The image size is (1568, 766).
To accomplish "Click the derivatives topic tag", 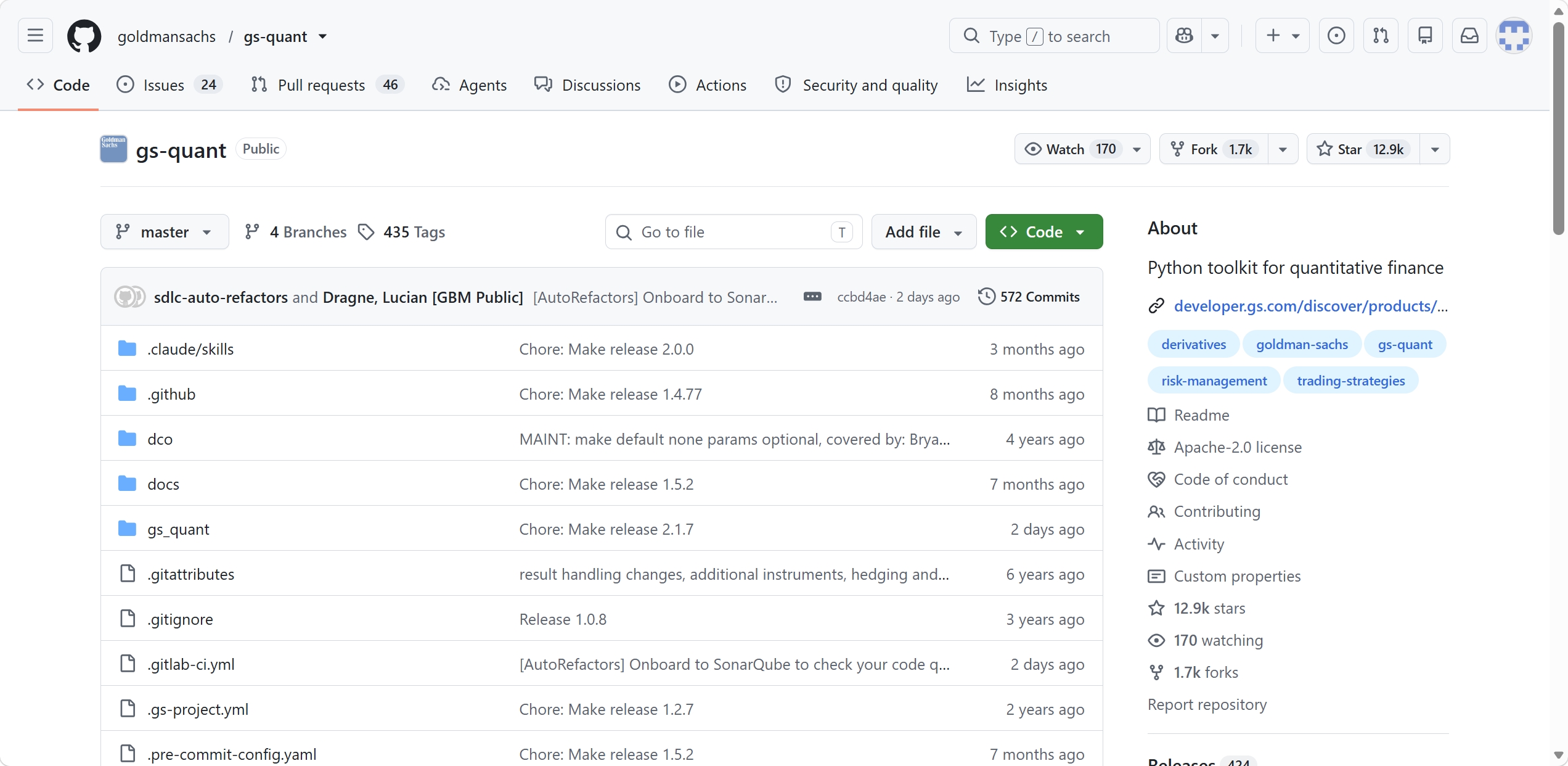I will click(1193, 345).
